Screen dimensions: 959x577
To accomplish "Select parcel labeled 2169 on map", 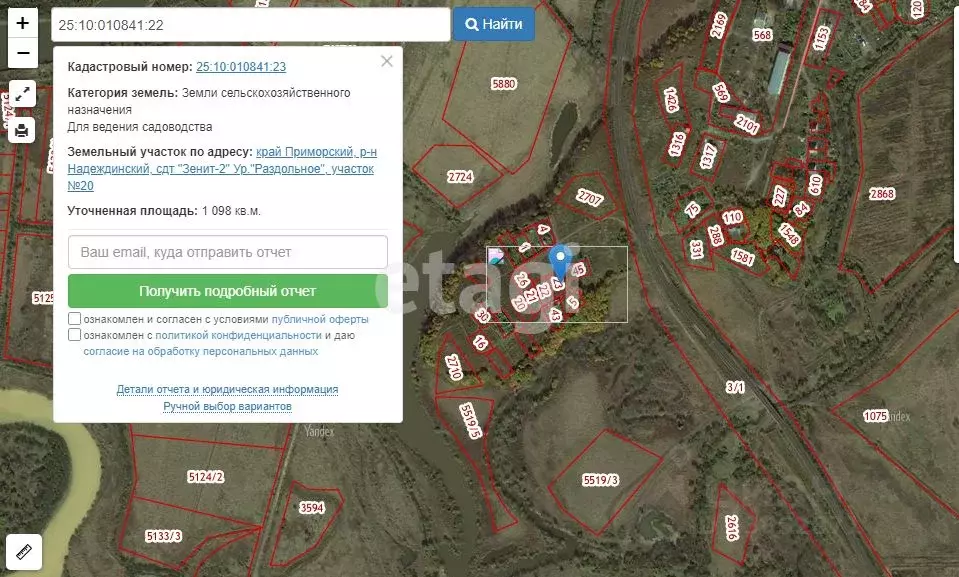I will (x=719, y=25).
